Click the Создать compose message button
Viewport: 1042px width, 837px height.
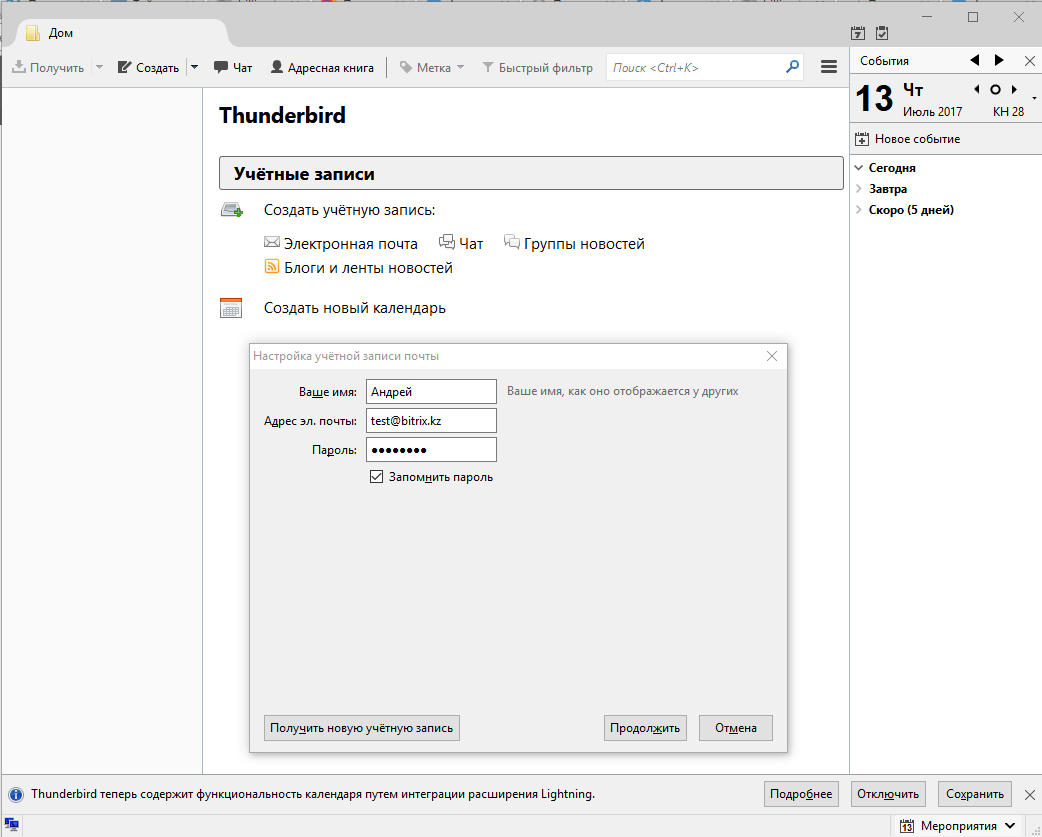[x=148, y=68]
